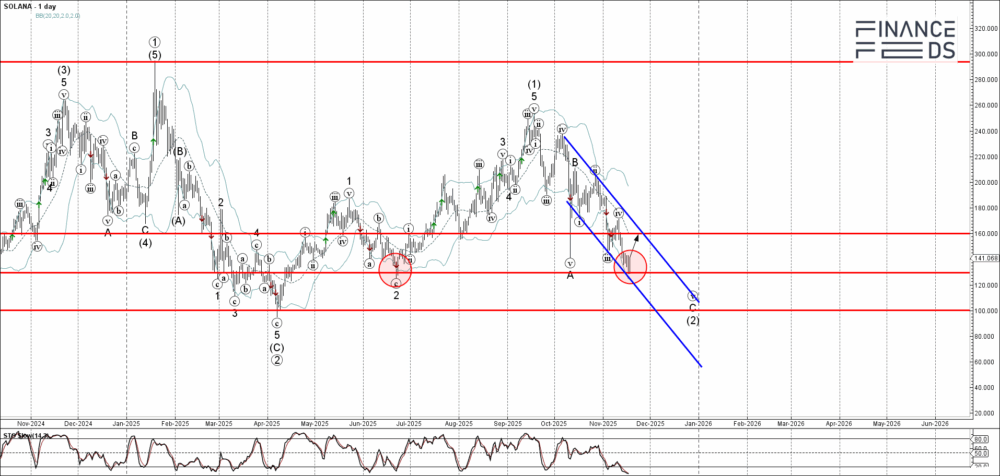Click the (1) wave label near Sep-2025

(534, 84)
